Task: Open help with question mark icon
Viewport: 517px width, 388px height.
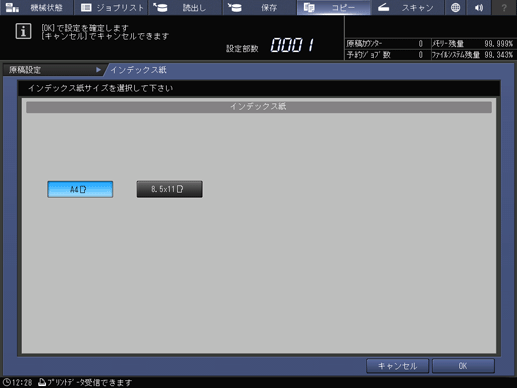Action: [504, 7]
